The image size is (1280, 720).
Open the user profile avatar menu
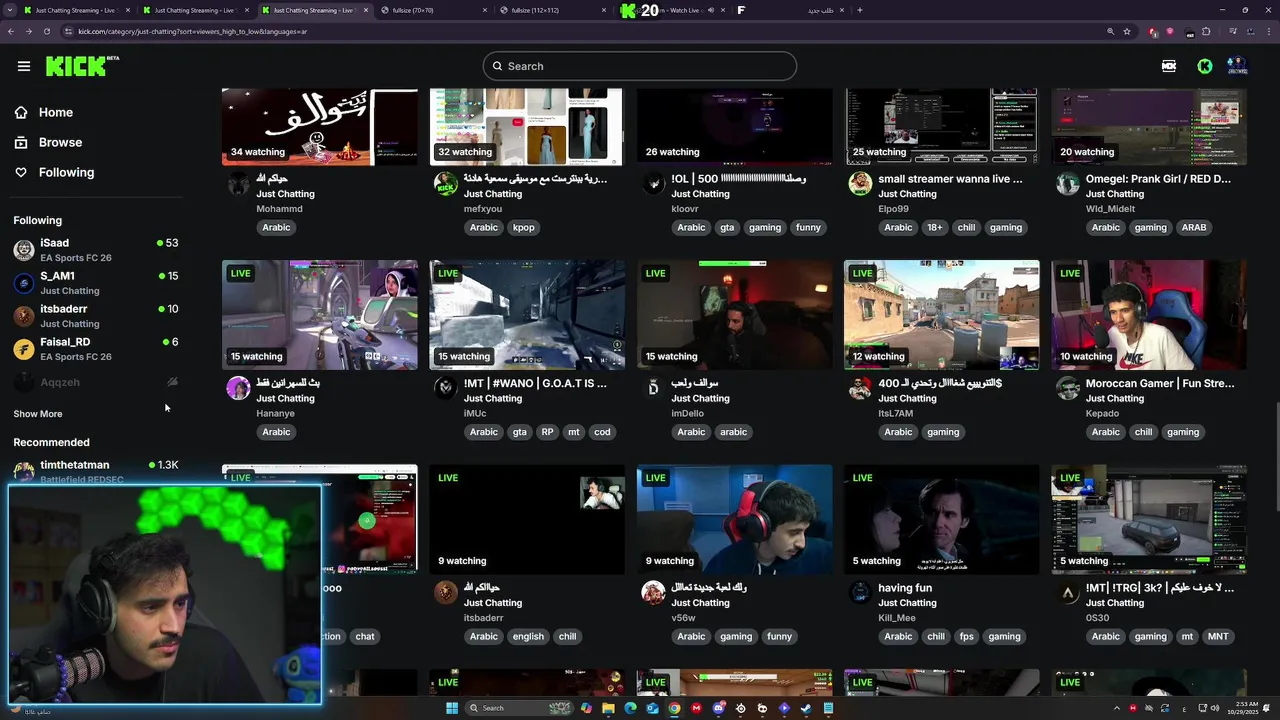click(x=1237, y=66)
